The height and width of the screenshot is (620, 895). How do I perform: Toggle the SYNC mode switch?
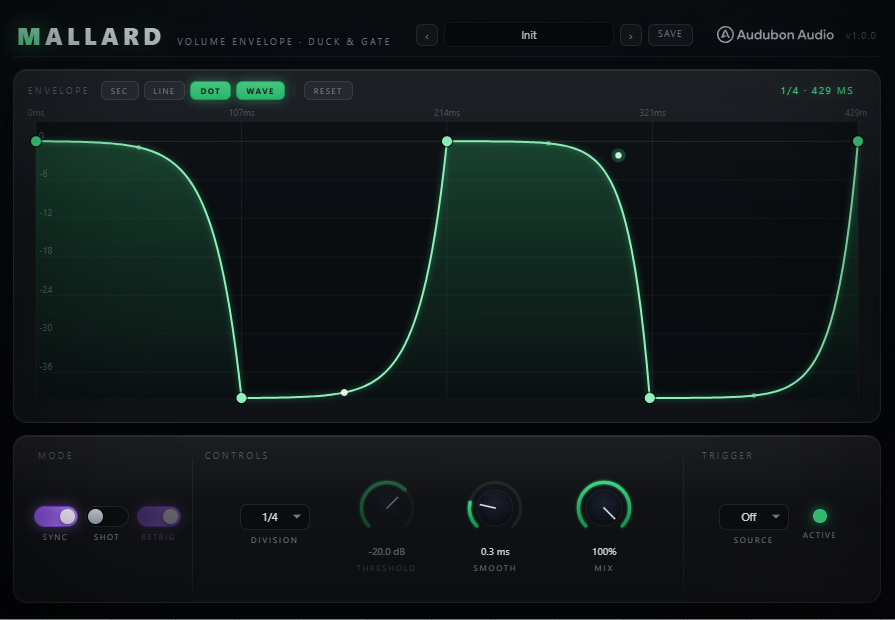[x=55, y=517]
